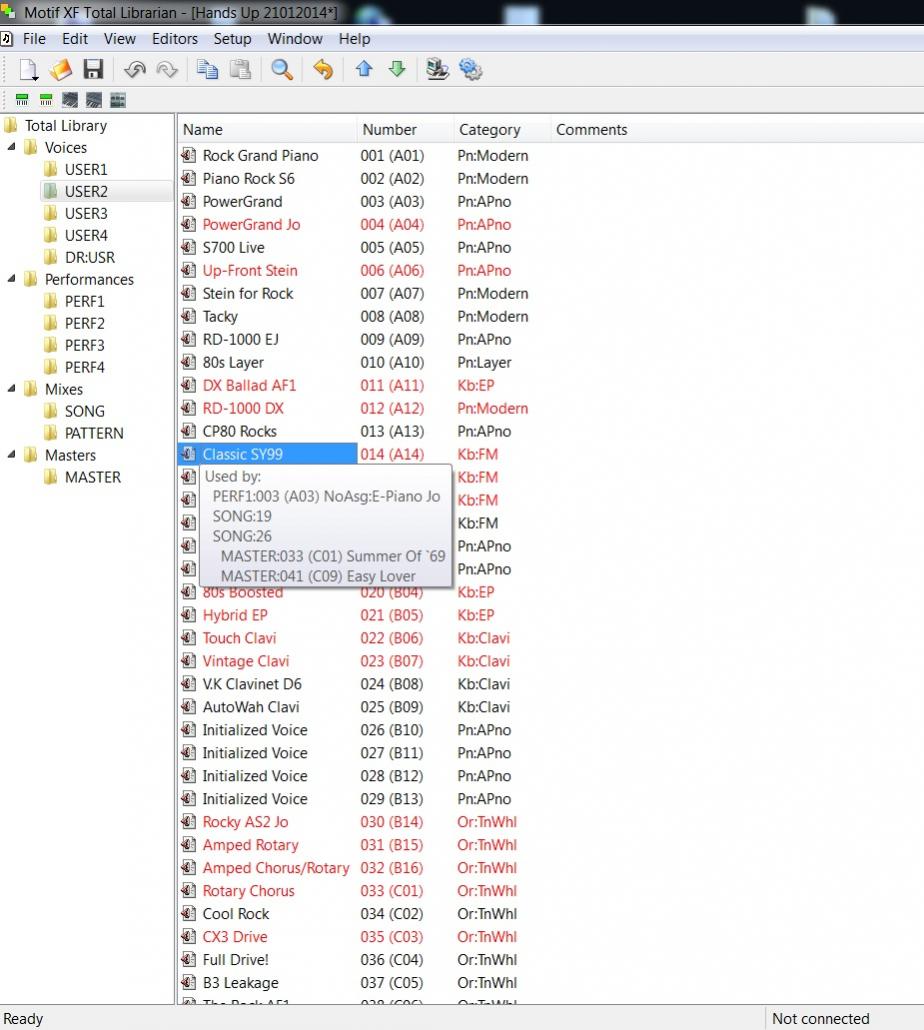Click folder icon next to DR:USR
The image size is (924, 1030).
click(x=51, y=257)
